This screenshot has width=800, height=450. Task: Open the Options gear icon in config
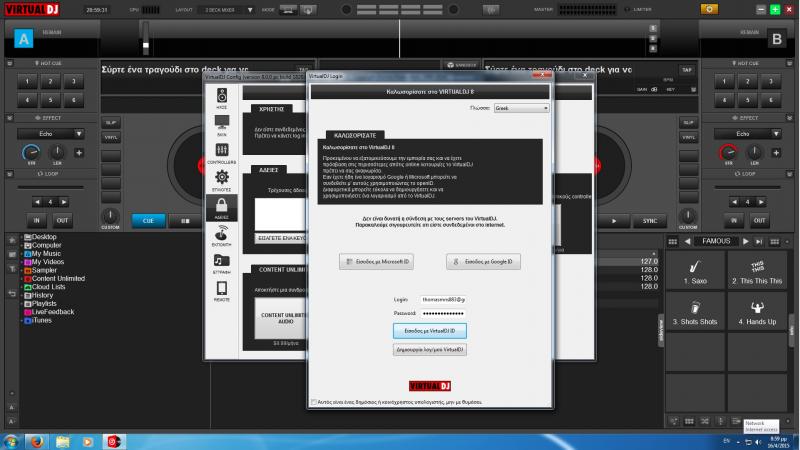(221, 178)
